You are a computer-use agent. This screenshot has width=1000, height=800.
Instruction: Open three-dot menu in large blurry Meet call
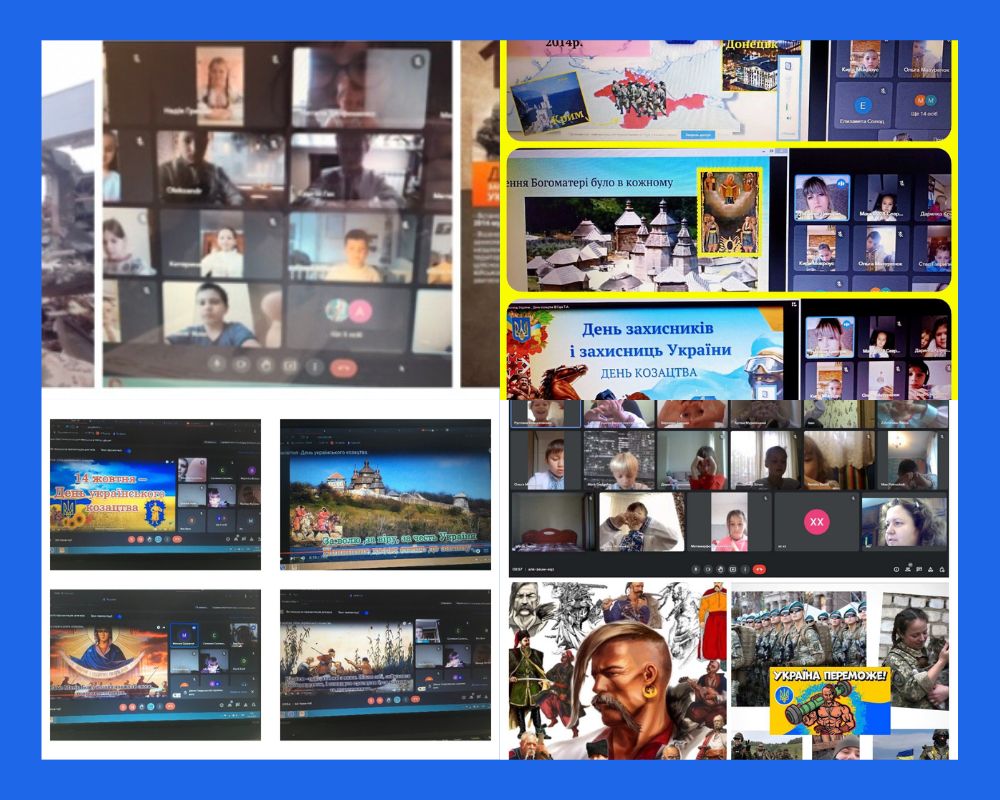pos(314,366)
